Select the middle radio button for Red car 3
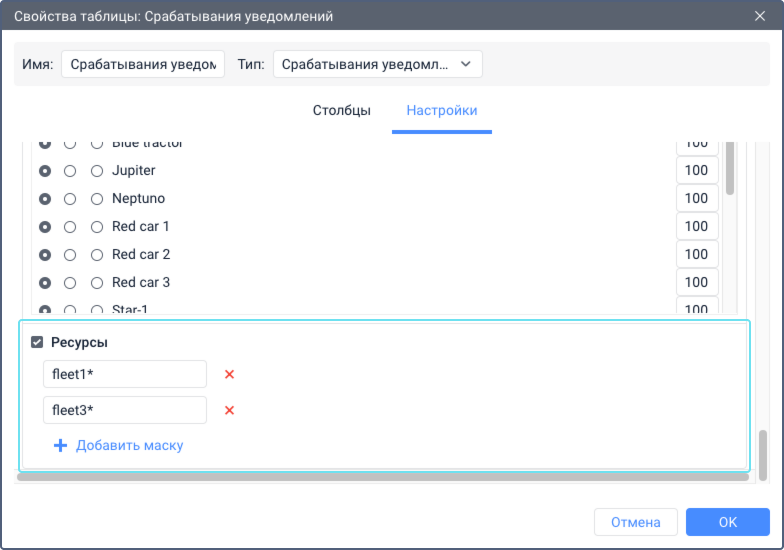 (x=70, y=283)
